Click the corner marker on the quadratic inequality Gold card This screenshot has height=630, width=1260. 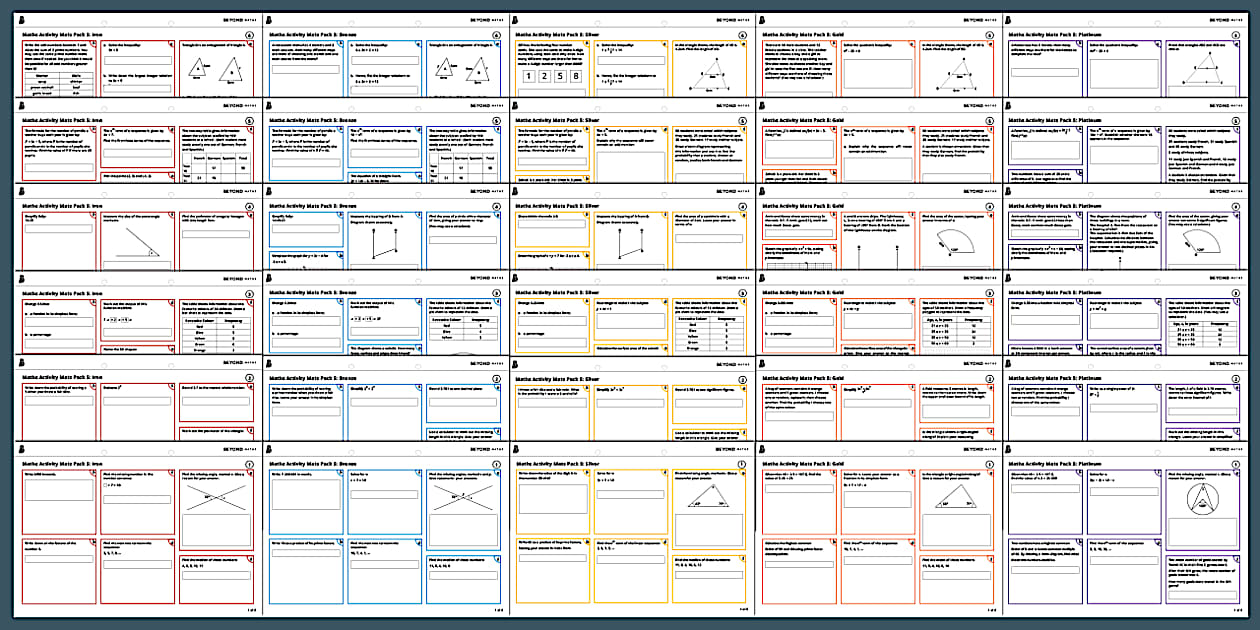pos(912,44)
